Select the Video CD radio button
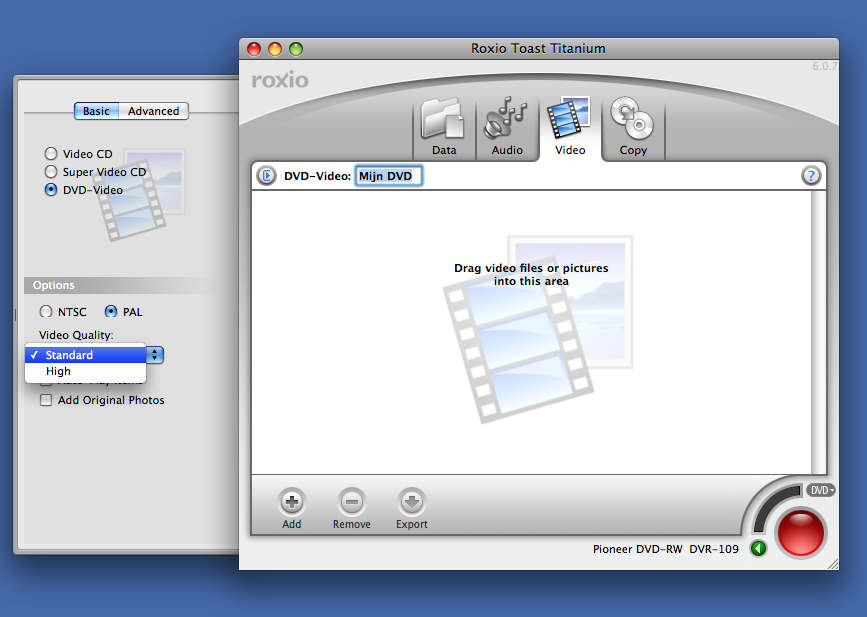Image resolution: width=867 pixels, height=617 pixels. (x=51, y=154)
